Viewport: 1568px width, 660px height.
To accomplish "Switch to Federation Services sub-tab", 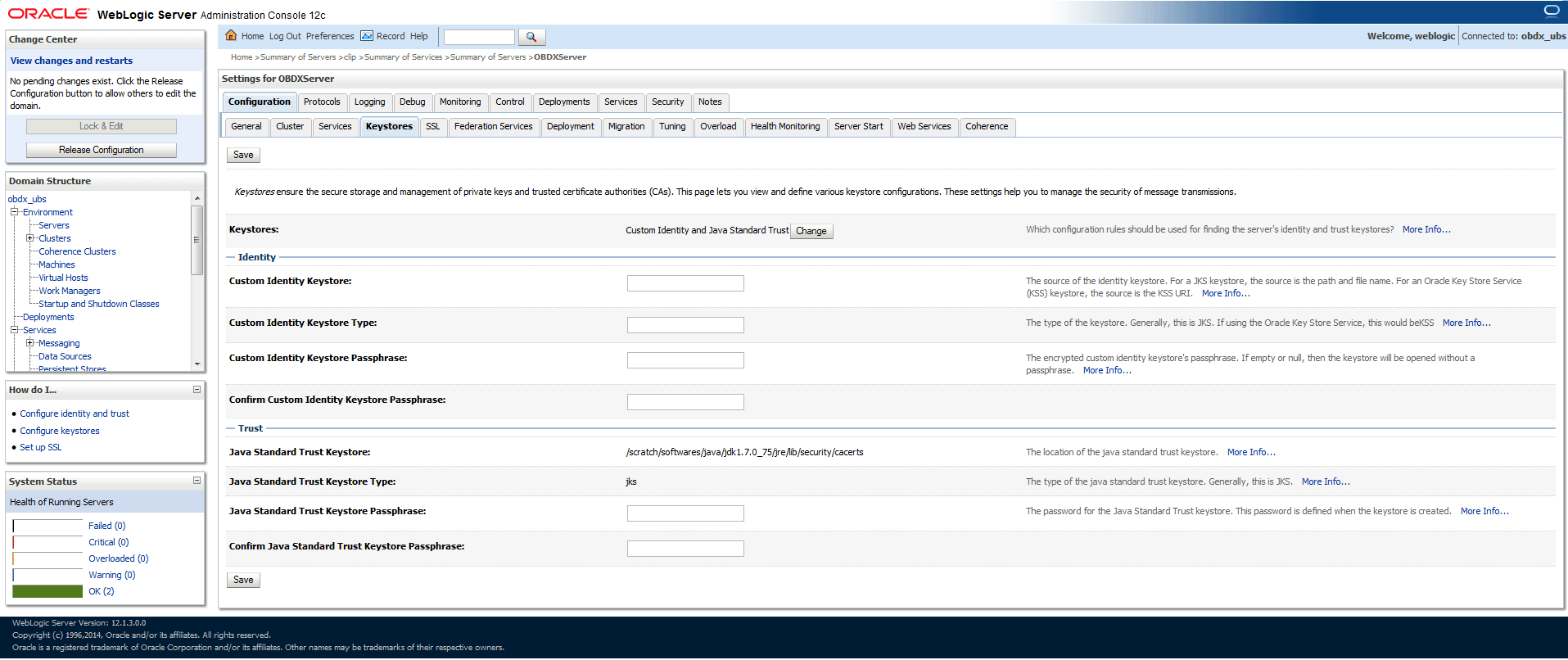I will (x=494, y=127).
